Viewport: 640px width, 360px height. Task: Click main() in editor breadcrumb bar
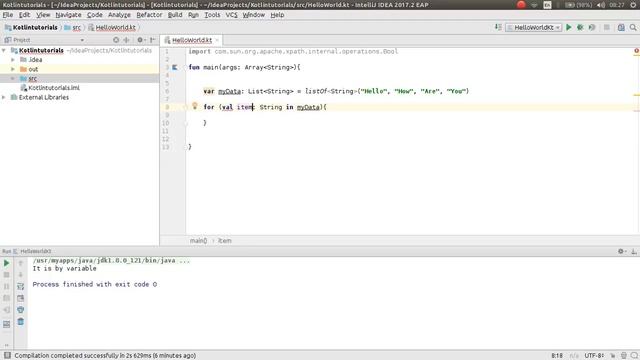[x=198, y=241]
